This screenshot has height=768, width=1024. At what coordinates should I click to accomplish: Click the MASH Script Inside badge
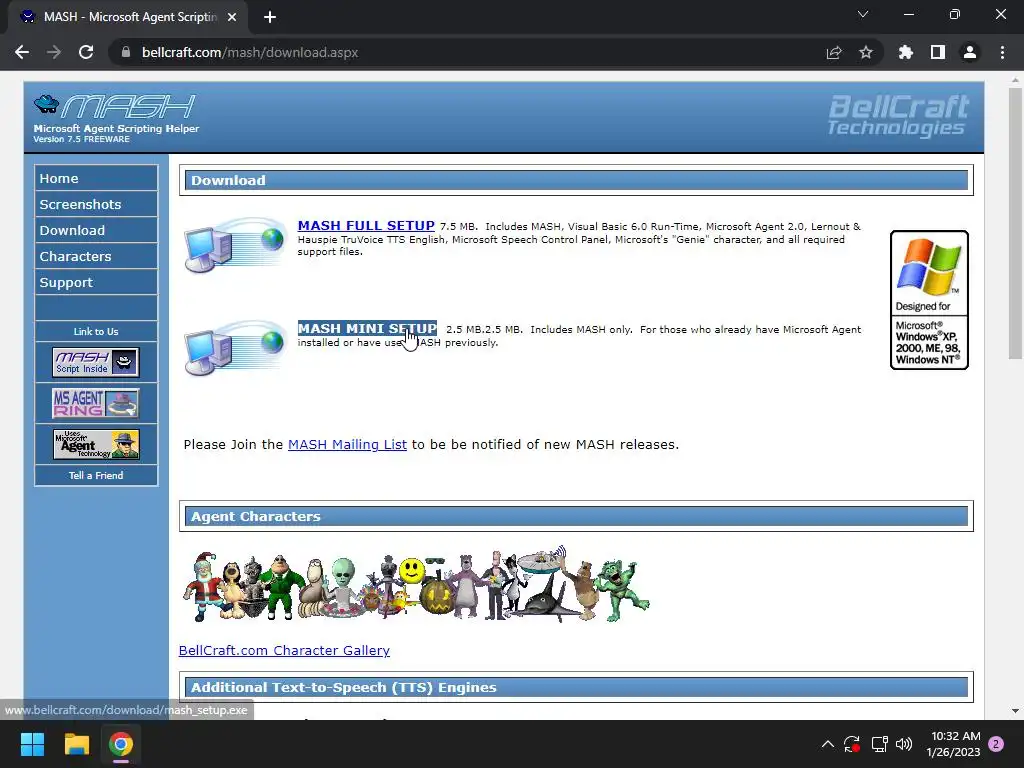point(95,362)
